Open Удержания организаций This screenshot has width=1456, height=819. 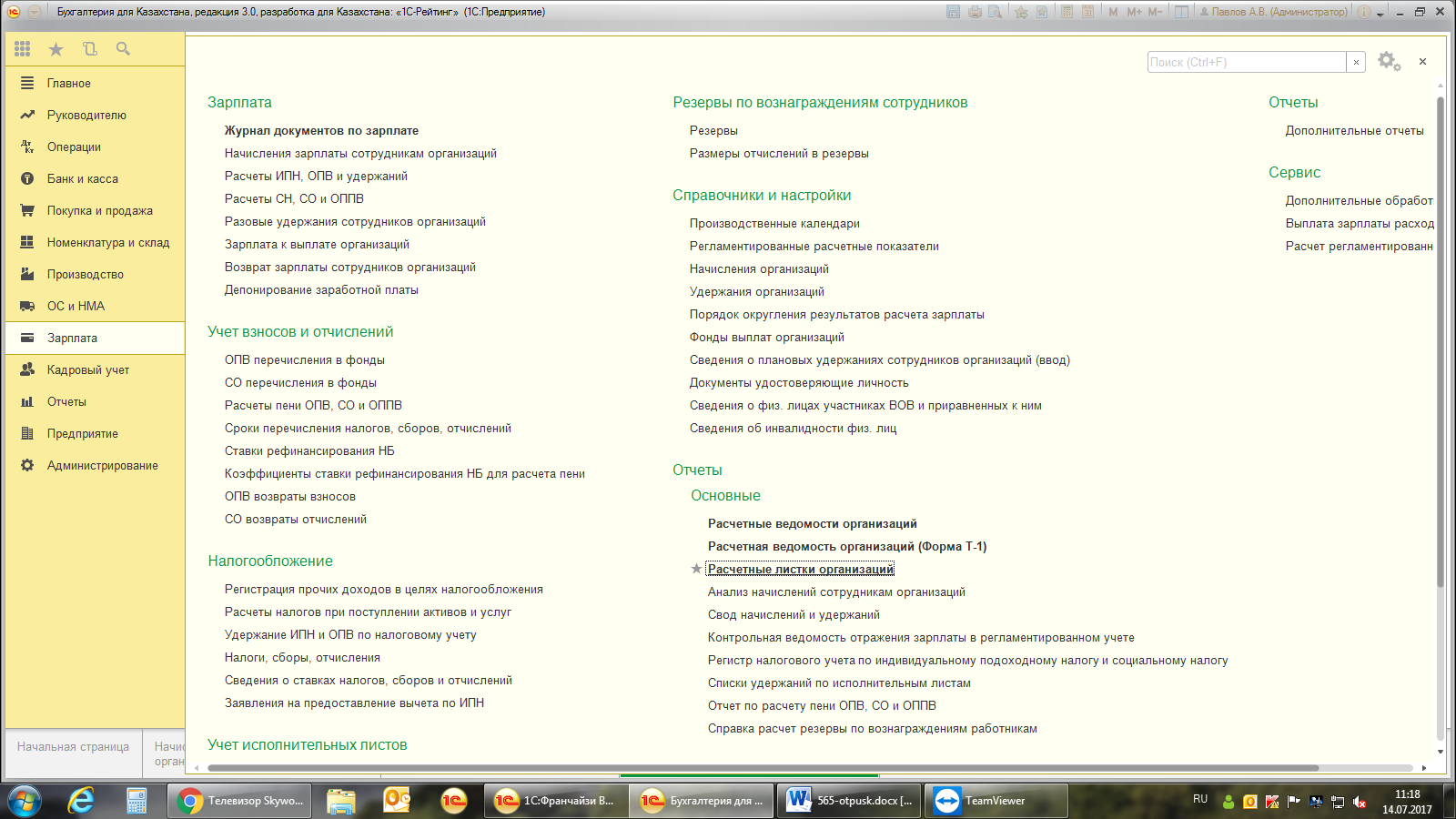[x=757, y=291]
